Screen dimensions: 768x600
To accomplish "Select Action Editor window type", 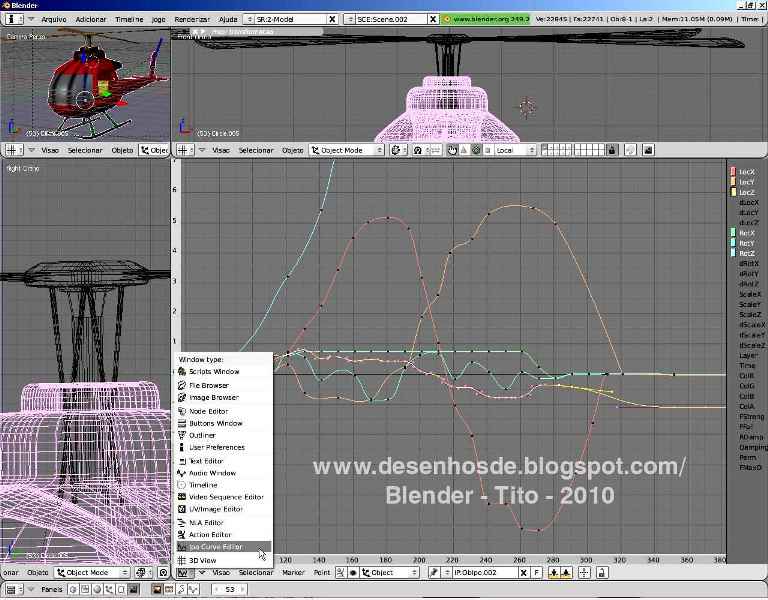I will [x=223, y=535].
